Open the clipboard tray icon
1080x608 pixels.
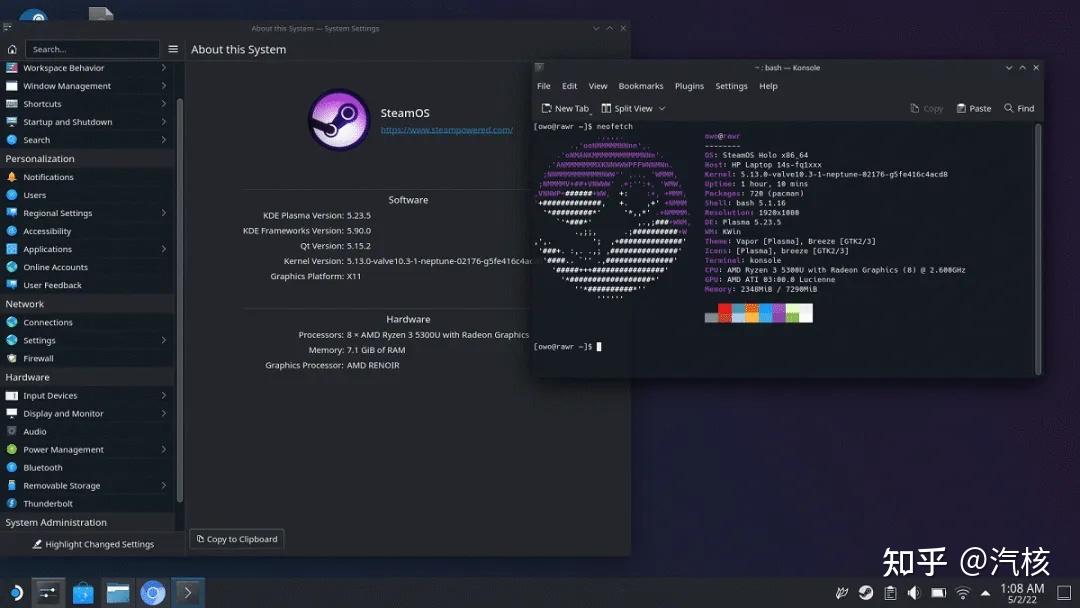(890, 592)
